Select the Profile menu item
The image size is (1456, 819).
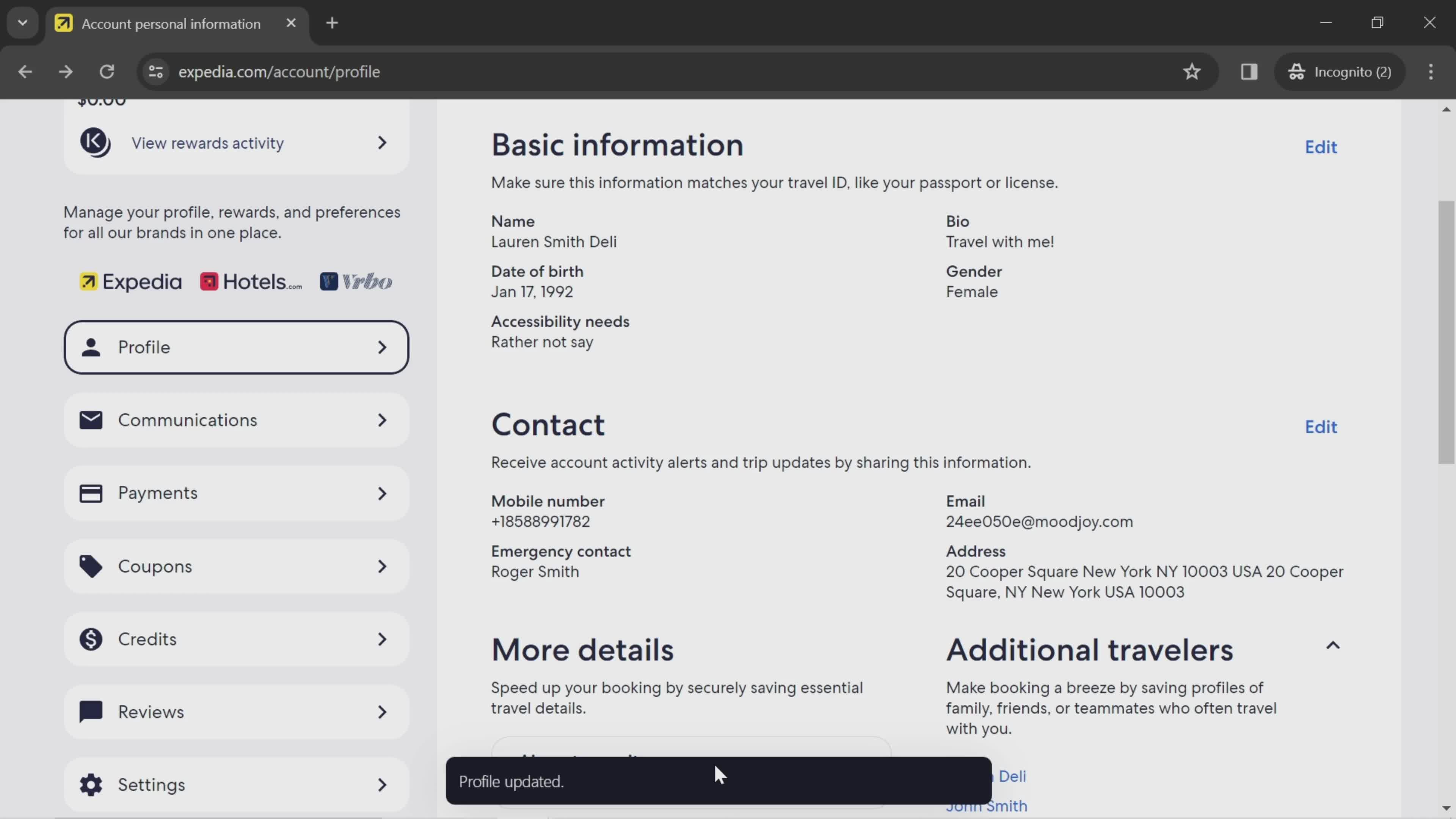(236, 347)
